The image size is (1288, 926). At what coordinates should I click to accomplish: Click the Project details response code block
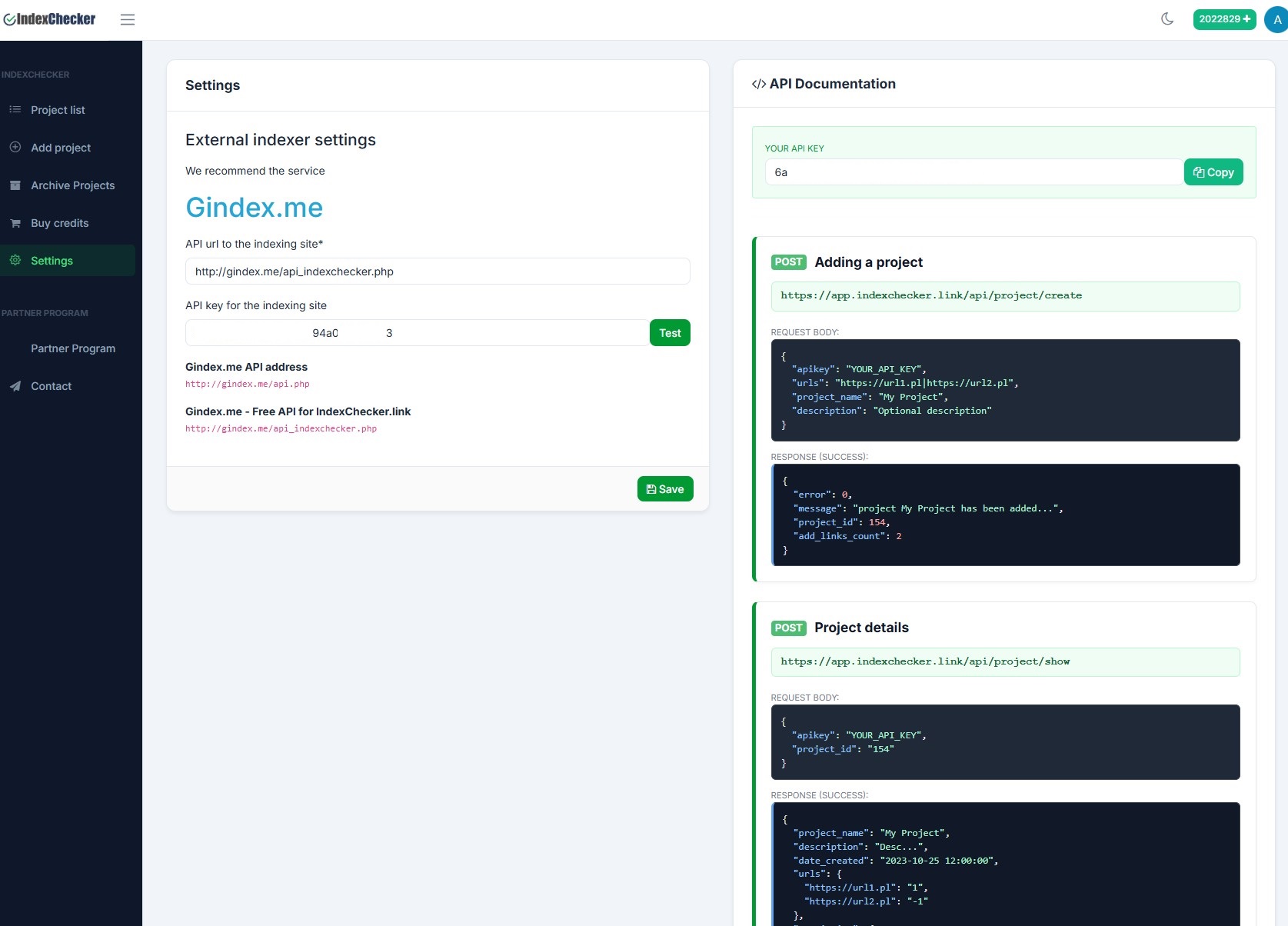(x=1005, y=864)
